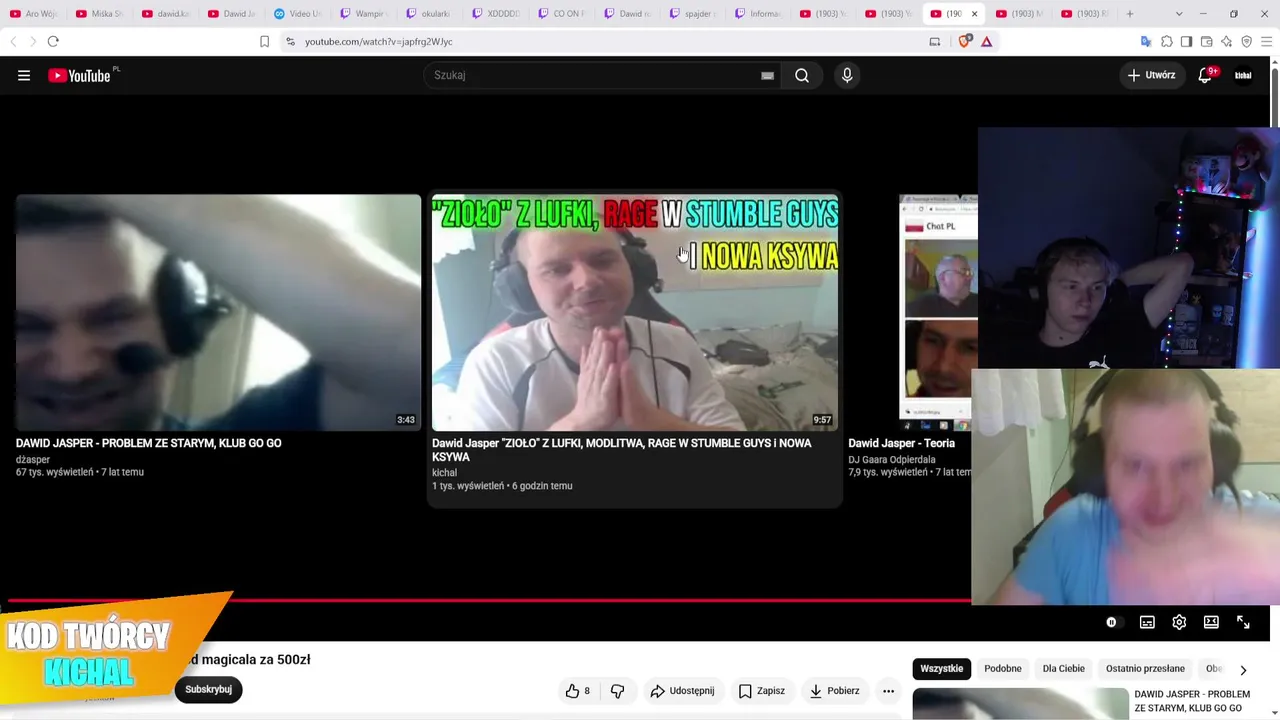Open the 'Dawid Jasper - Teoria' video title

coord(902,443)
